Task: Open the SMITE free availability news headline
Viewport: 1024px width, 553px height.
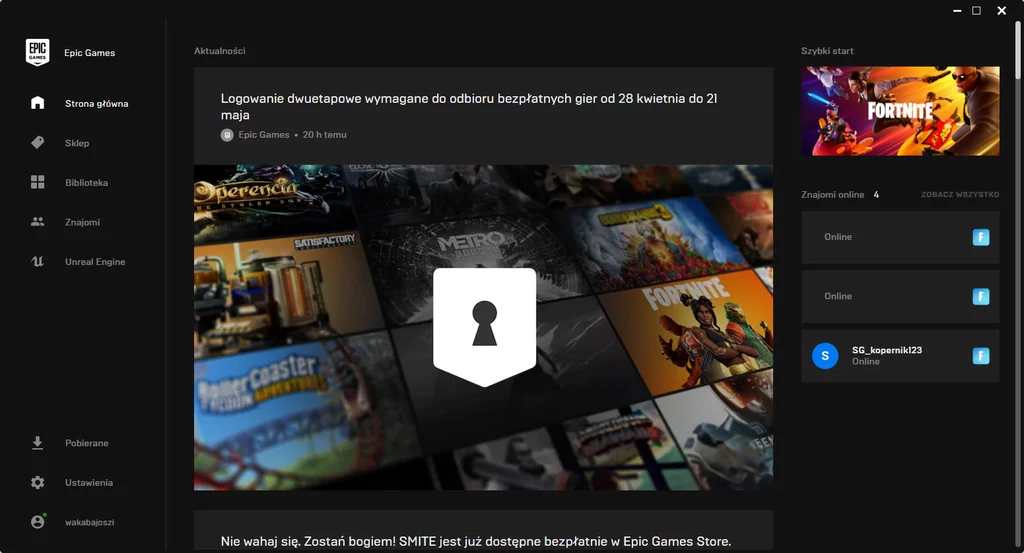Action: pyautogui.click(x=475, y=541)
